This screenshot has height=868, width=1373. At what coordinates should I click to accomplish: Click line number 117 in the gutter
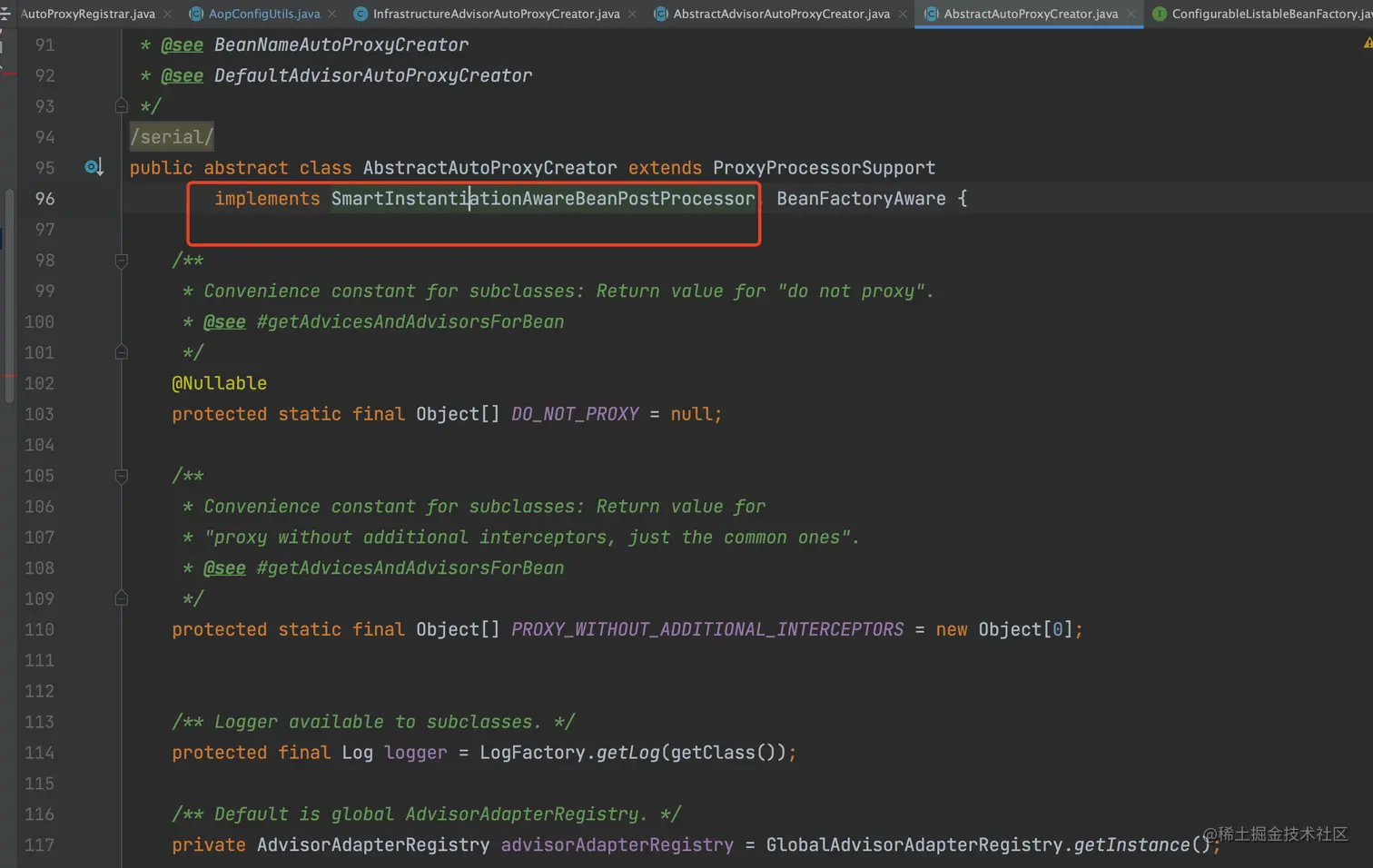[39, 845]
